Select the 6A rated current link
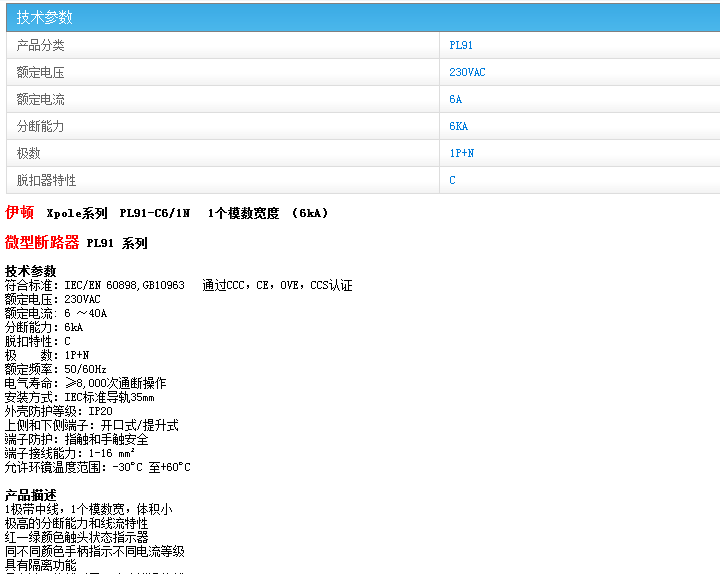Viewport: 720px width, 574px height. (x=455, y=99)
